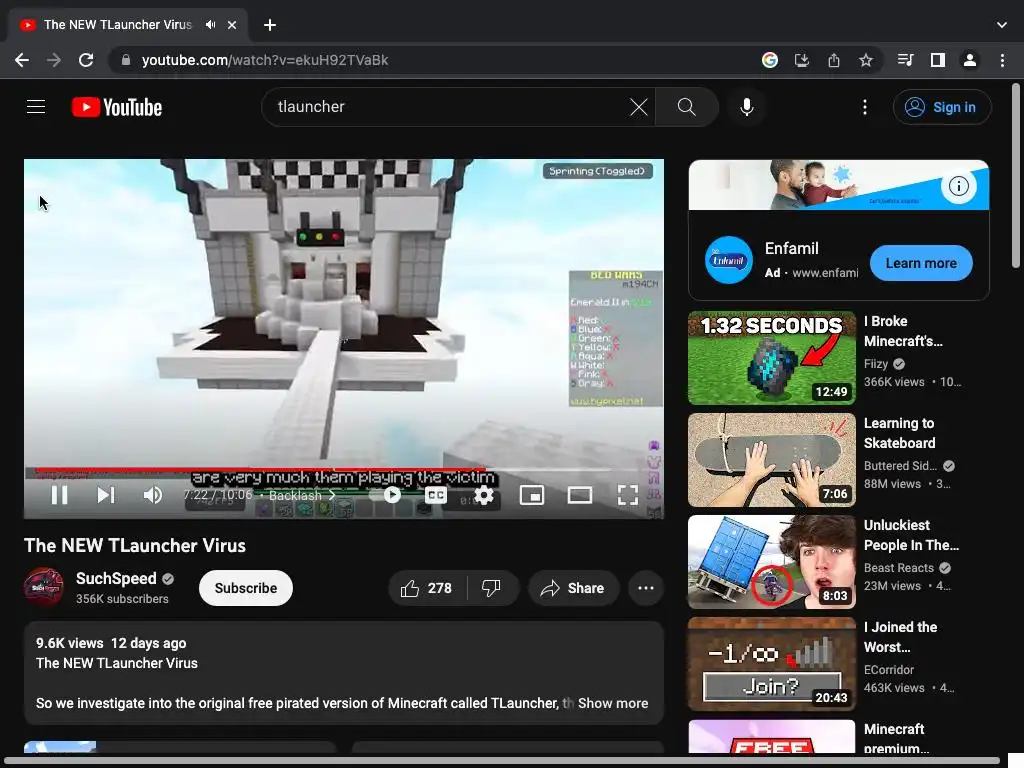Click the Sign in button
1024x768 pixels.
(942, 107)
